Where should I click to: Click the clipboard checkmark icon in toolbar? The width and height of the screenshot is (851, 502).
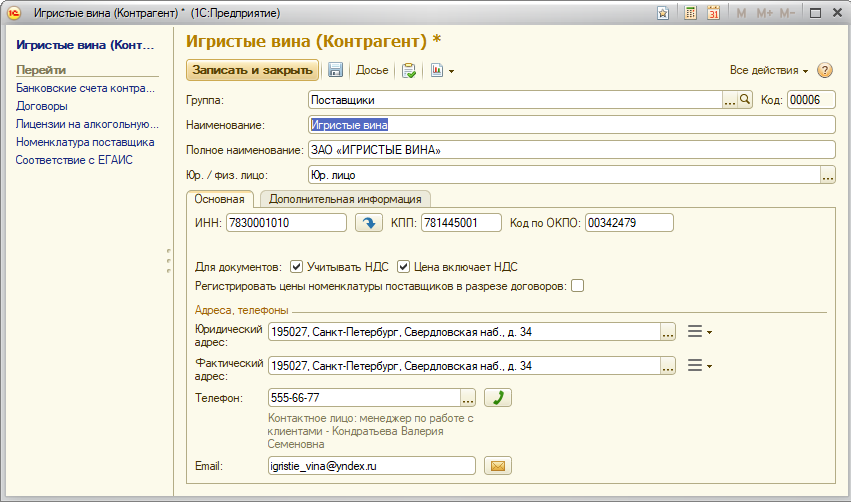tap(409, 70)
